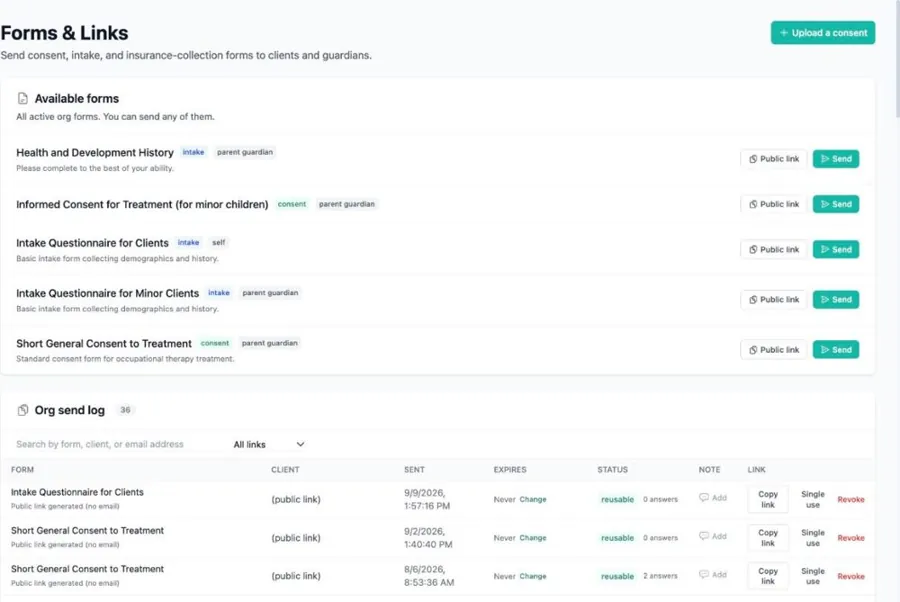This screenshot has height=602, width=900.
Task: Copy link for the 9/2/2026 consent row
Action: click(x=767, y=538)
